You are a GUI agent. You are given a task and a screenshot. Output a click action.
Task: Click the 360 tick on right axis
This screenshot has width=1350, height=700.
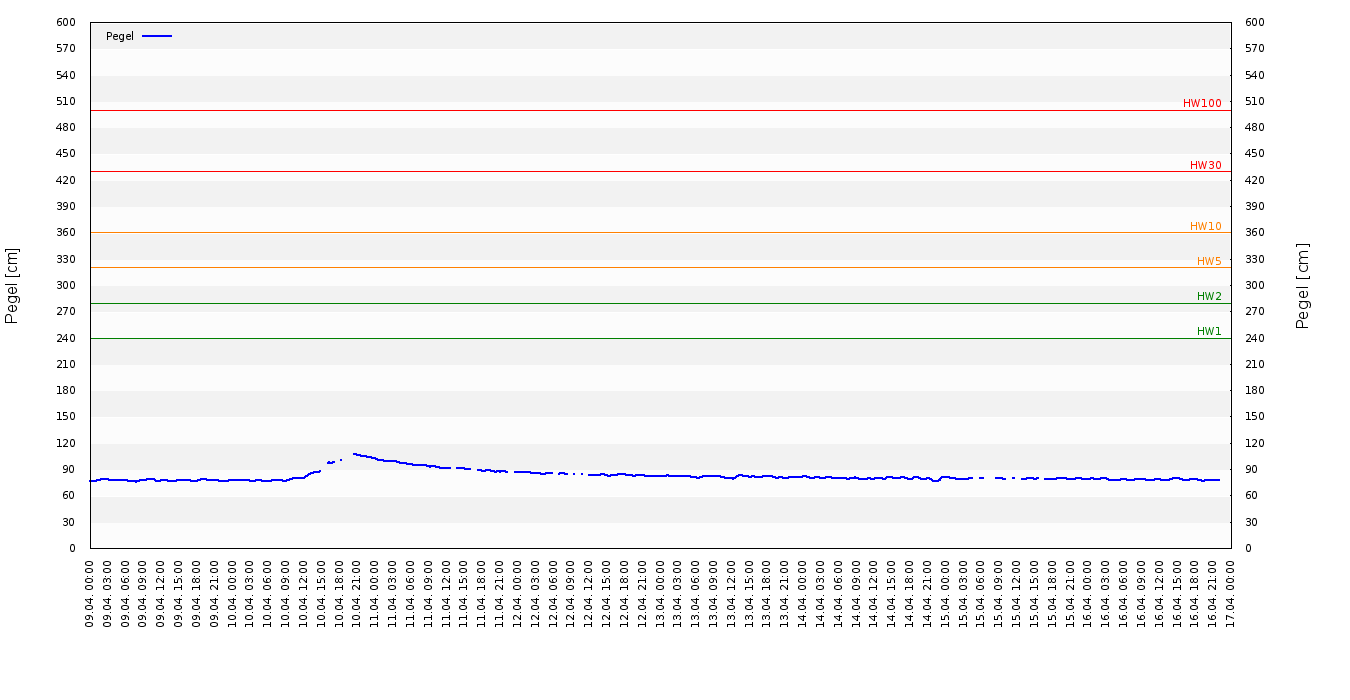click(x=1255, y=232)
